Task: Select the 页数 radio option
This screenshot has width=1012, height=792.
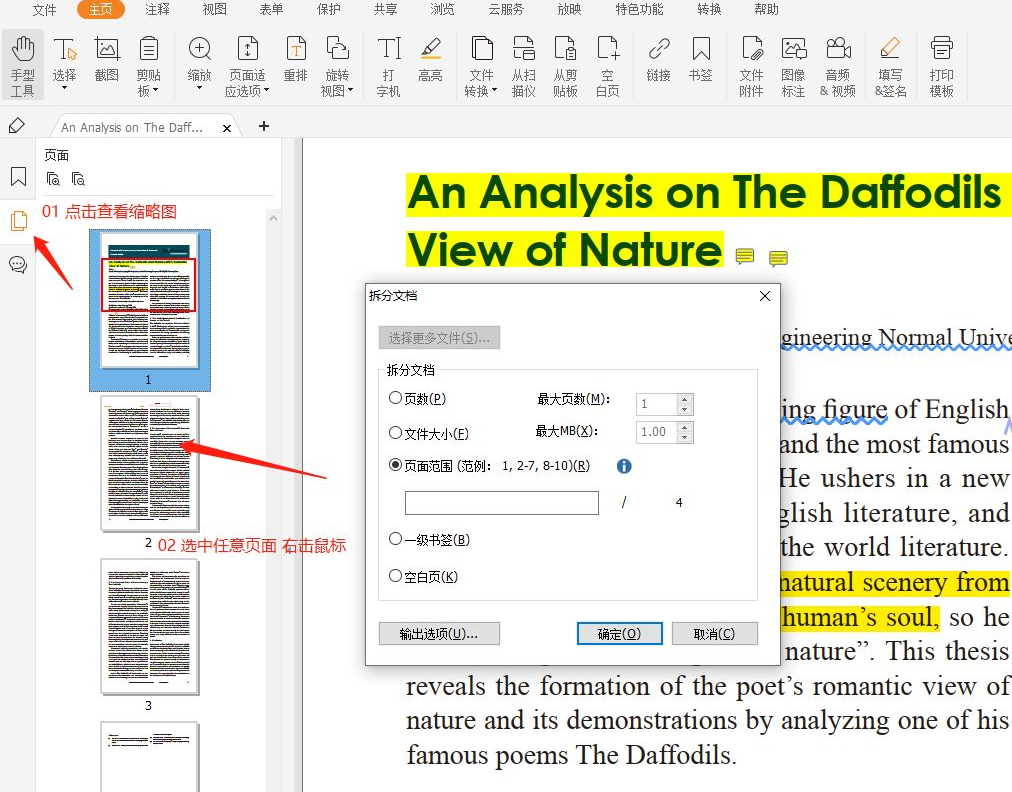Action: coord(396,398)
